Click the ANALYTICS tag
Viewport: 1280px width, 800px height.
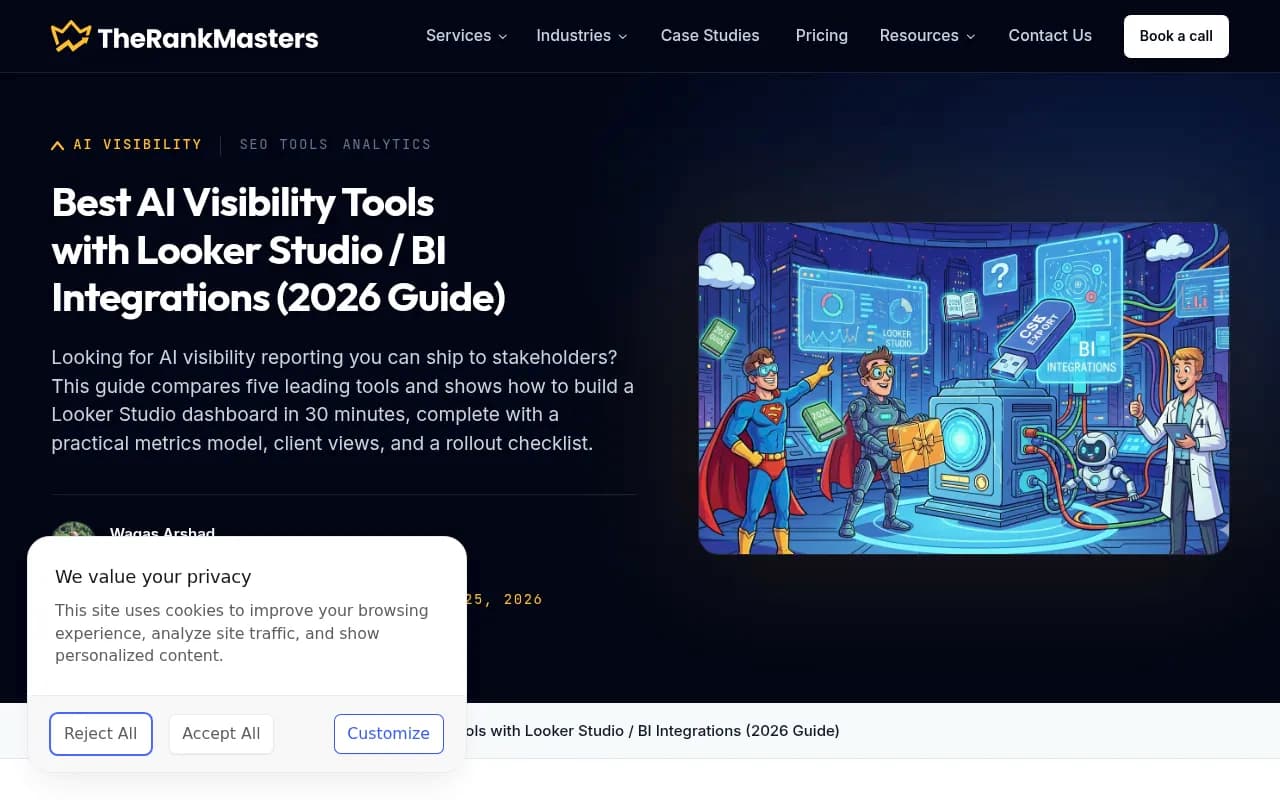(x=387, y=144)
